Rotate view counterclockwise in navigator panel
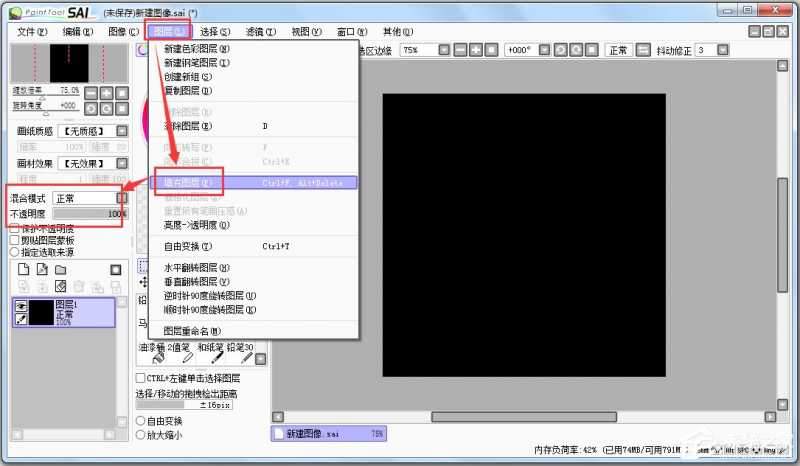The image size is (800, 466). (91, 109)
